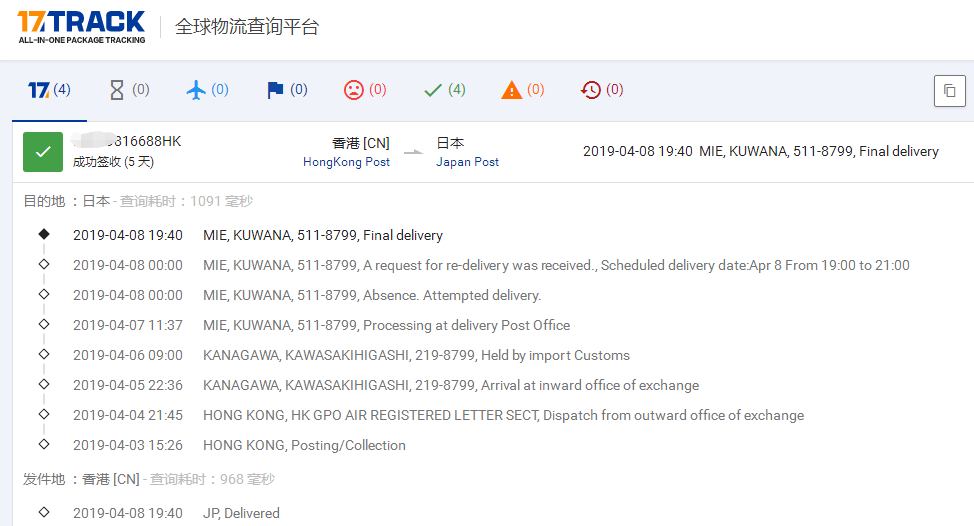
Task: Click the Posting/Collection timeline marker
Action: tap(43, 445)
